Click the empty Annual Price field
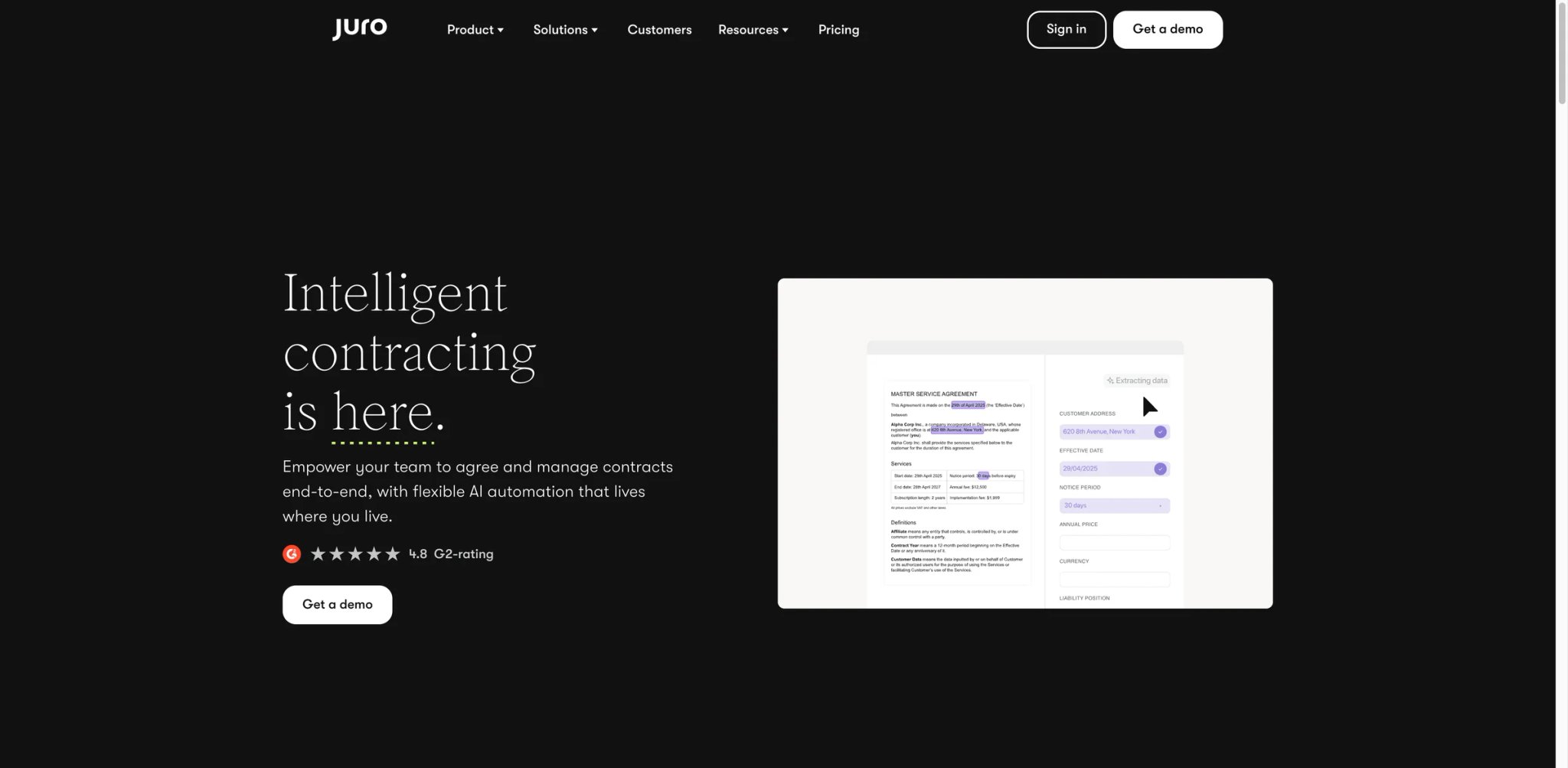Viewport: 1568px width, 768px height. pyautogui.click(x=1114, y=542)
